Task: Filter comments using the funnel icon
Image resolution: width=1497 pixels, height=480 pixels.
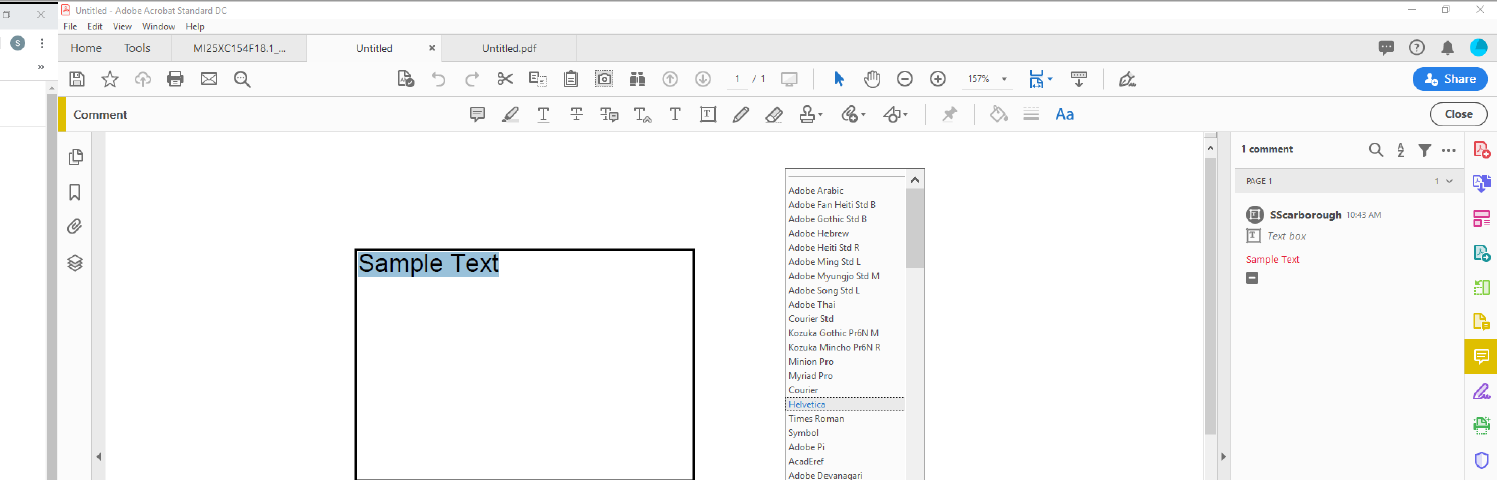Action: [x=1425, y=150]
